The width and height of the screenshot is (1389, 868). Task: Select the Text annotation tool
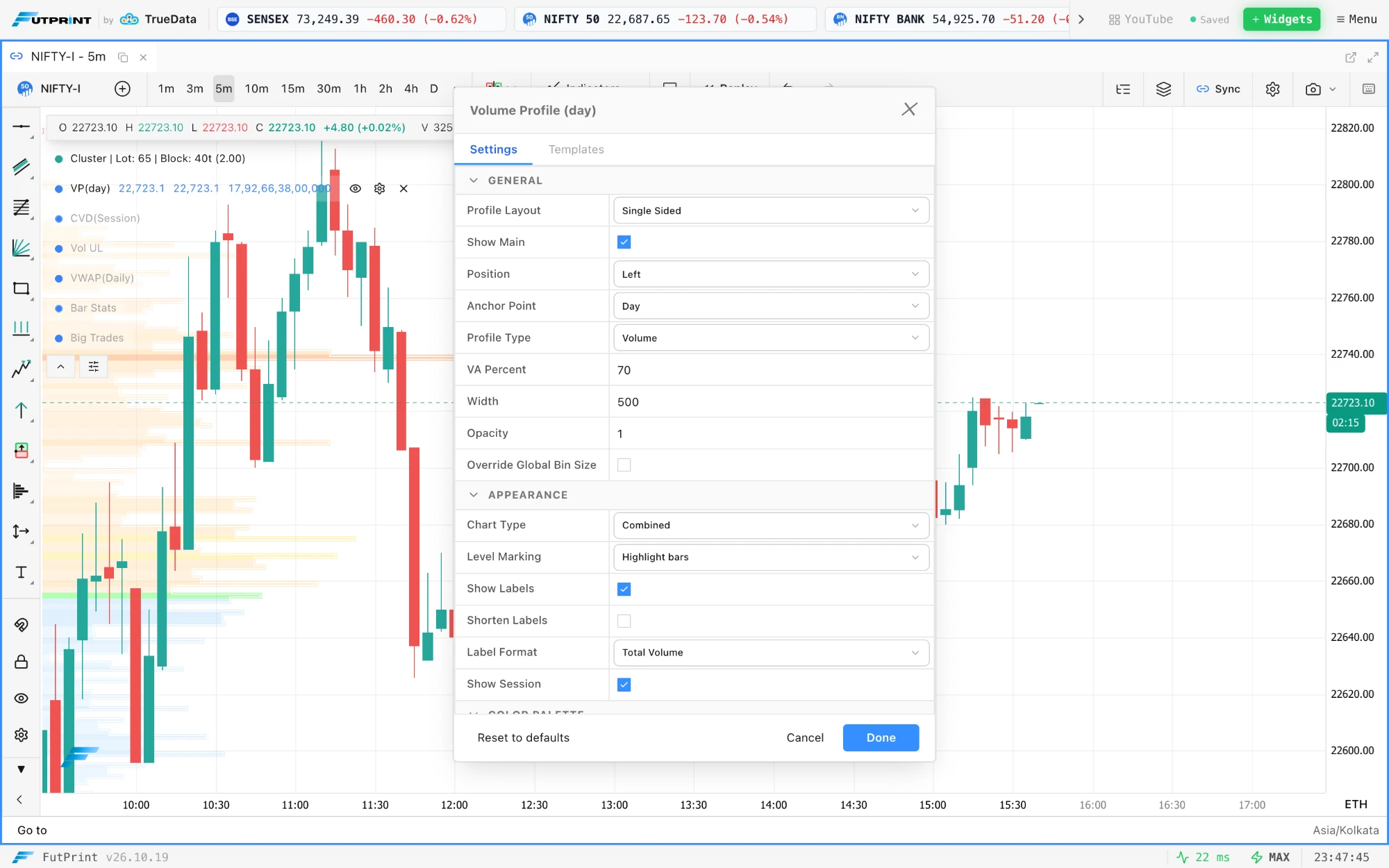pyautogui.click(x=22, y=572)
